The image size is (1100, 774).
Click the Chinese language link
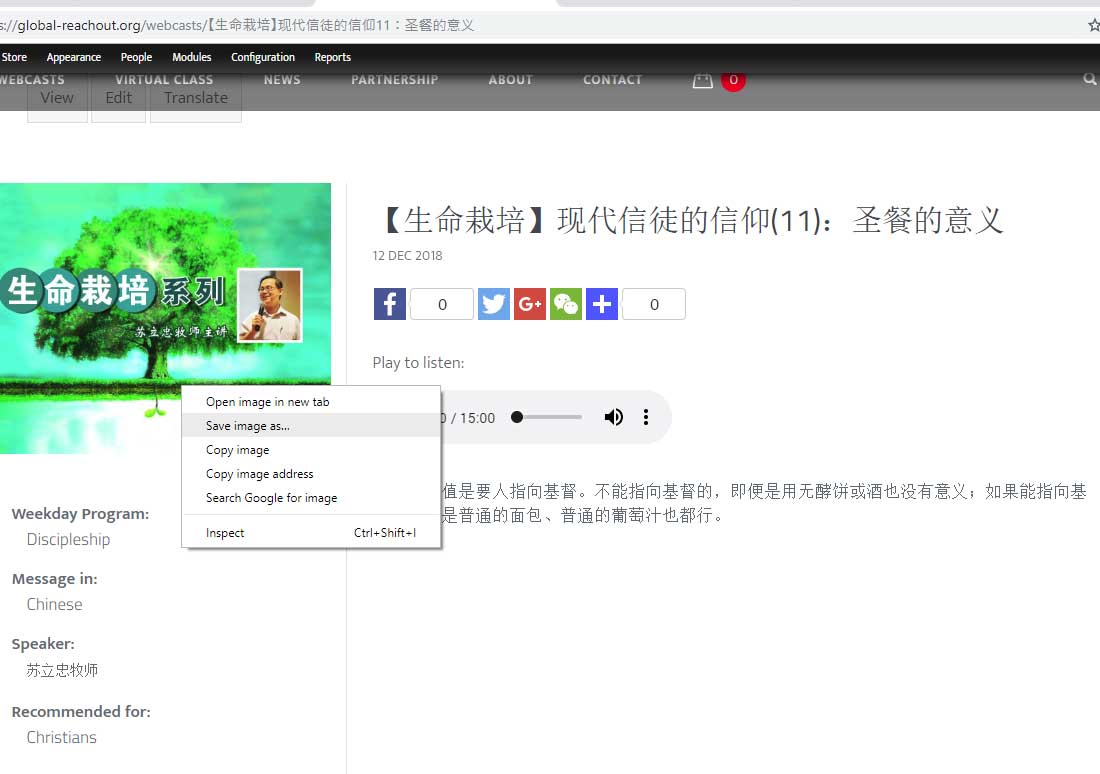click(x=54, y=604)
